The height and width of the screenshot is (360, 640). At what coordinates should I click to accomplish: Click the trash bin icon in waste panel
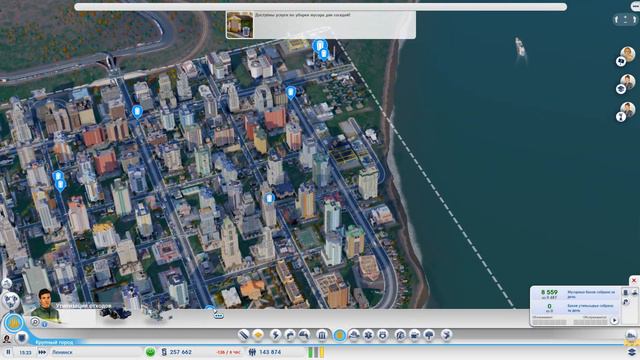click(x=625, y=292)
